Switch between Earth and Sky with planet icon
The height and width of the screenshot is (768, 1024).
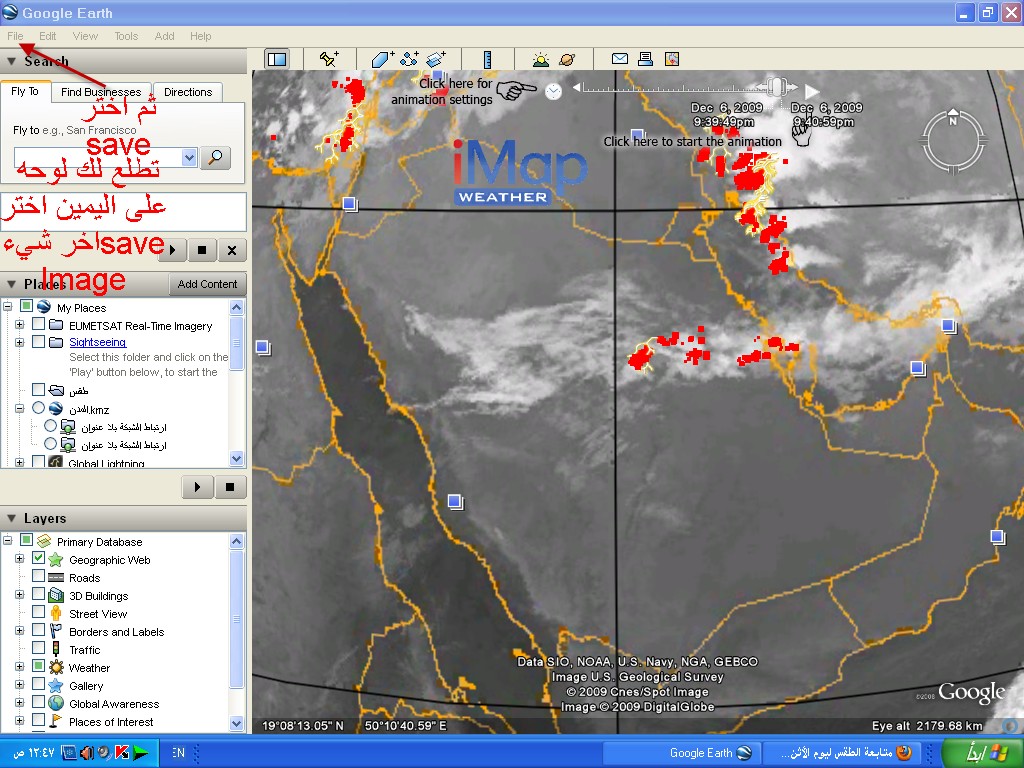568,59
